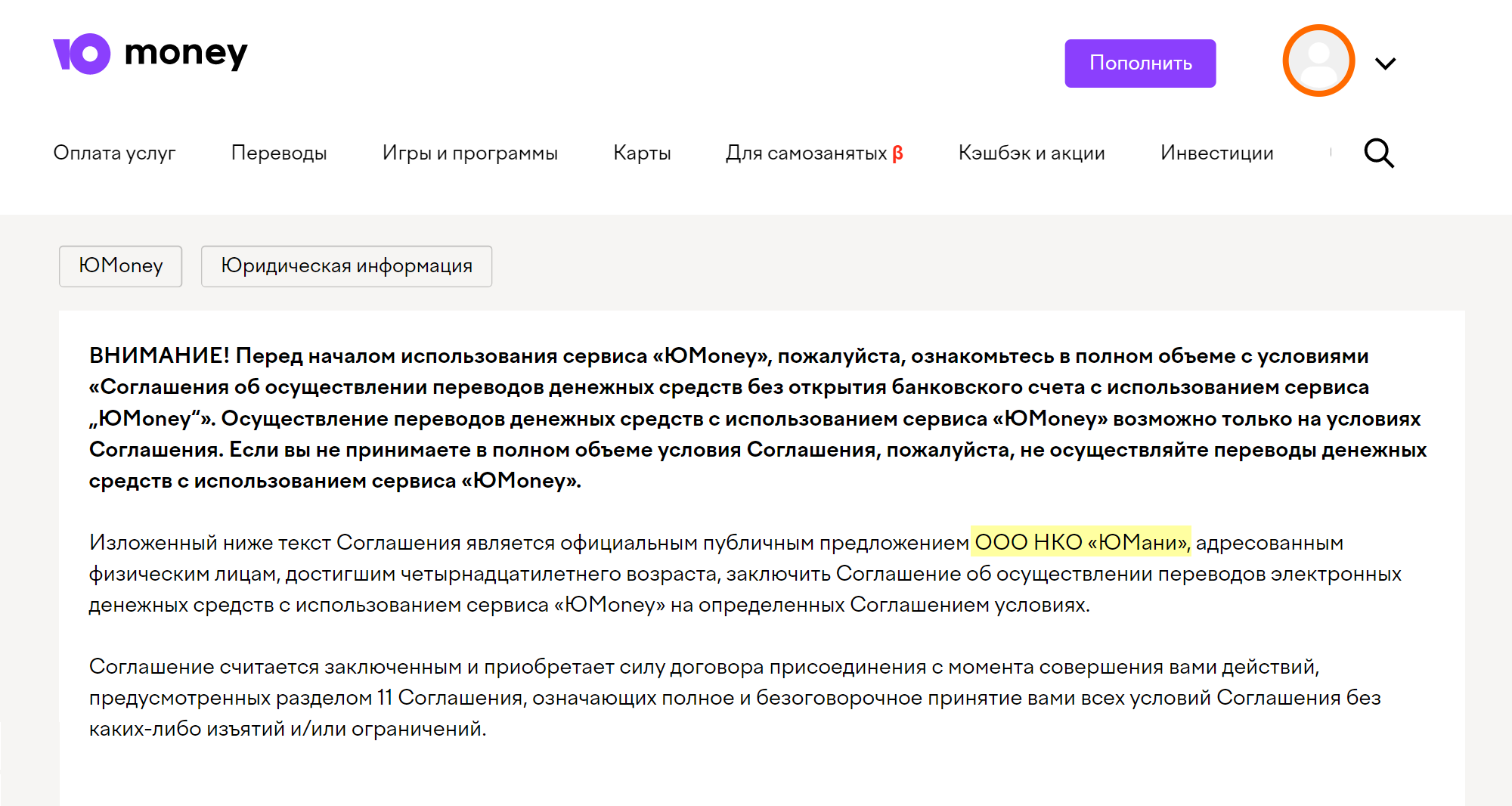Click highlighted text ООО НКО «ЮМани»

[1081, 542]
